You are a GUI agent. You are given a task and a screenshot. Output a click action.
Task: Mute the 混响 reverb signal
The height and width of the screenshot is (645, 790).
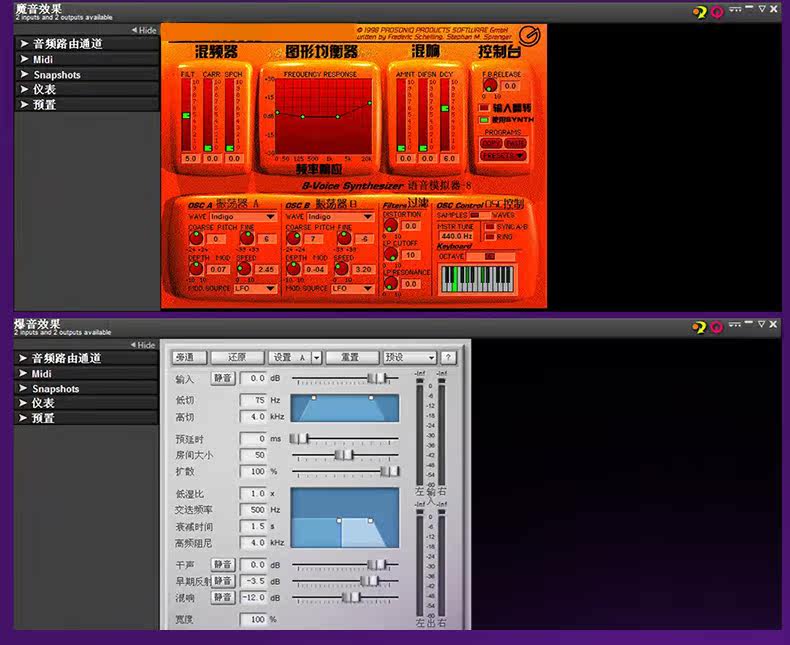click(x=223, y=597)
